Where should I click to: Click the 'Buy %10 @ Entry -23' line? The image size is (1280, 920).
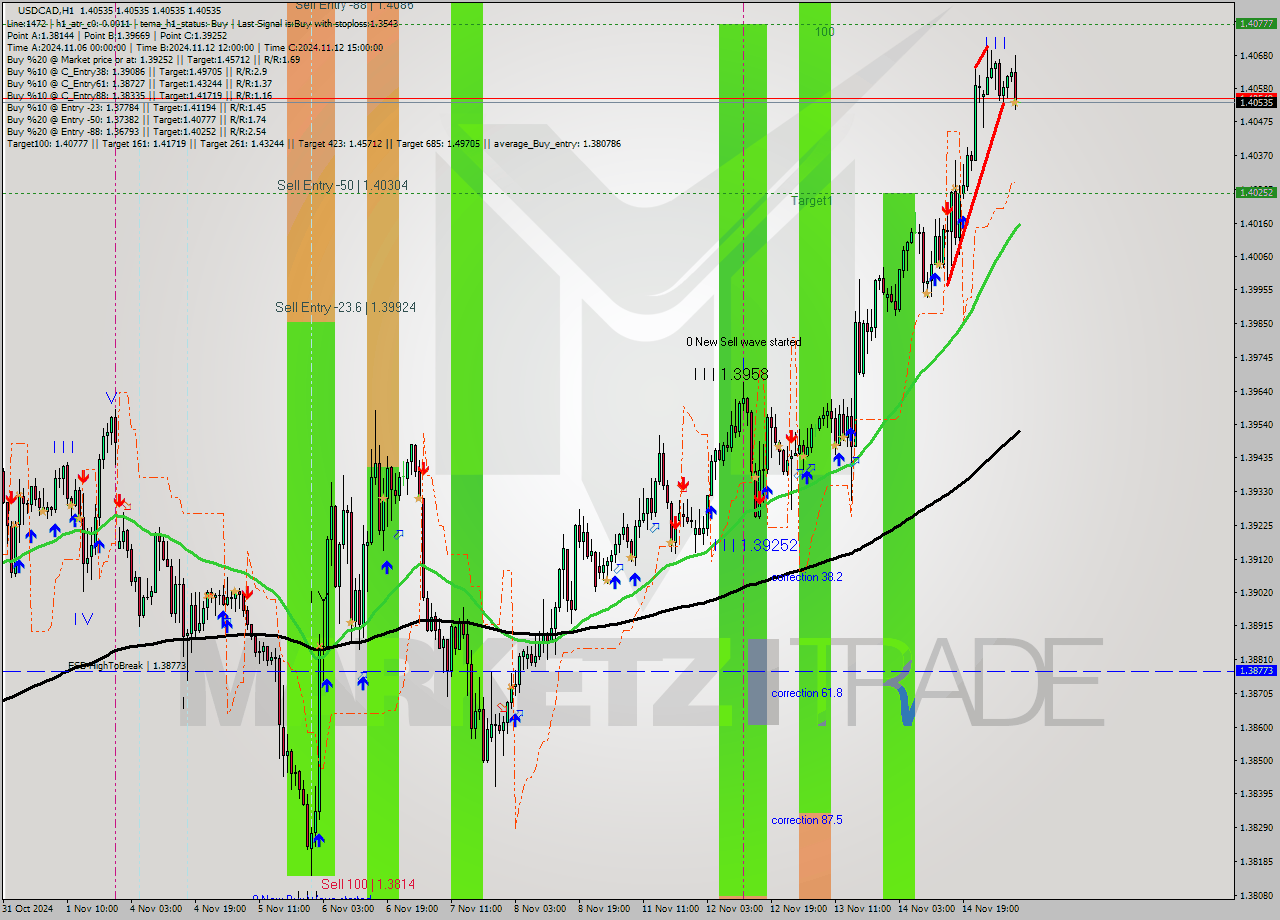(x=136, y=107)
